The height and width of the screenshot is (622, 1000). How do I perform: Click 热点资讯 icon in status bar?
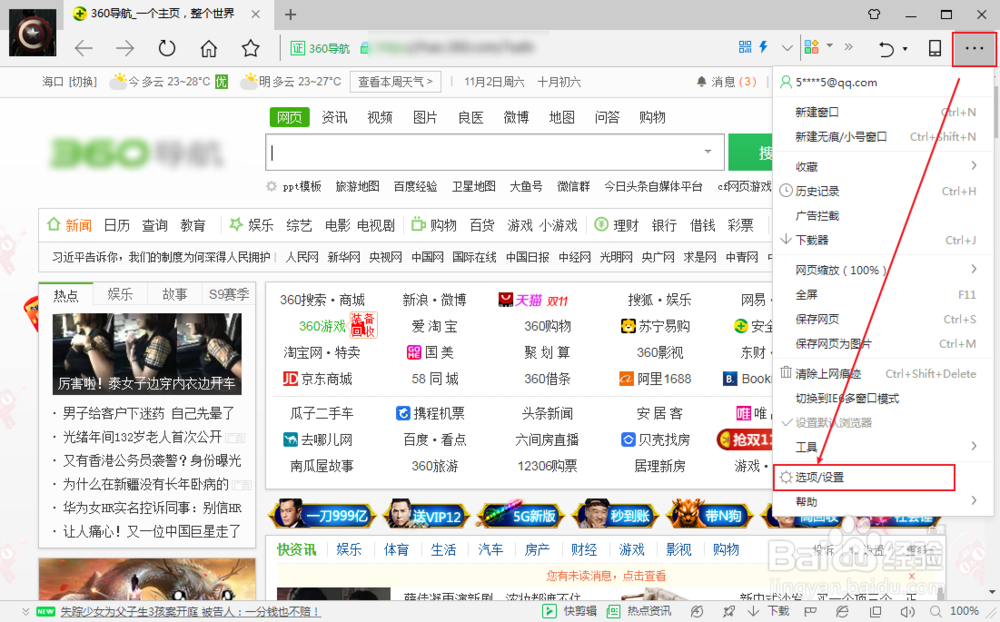(638, 611)
